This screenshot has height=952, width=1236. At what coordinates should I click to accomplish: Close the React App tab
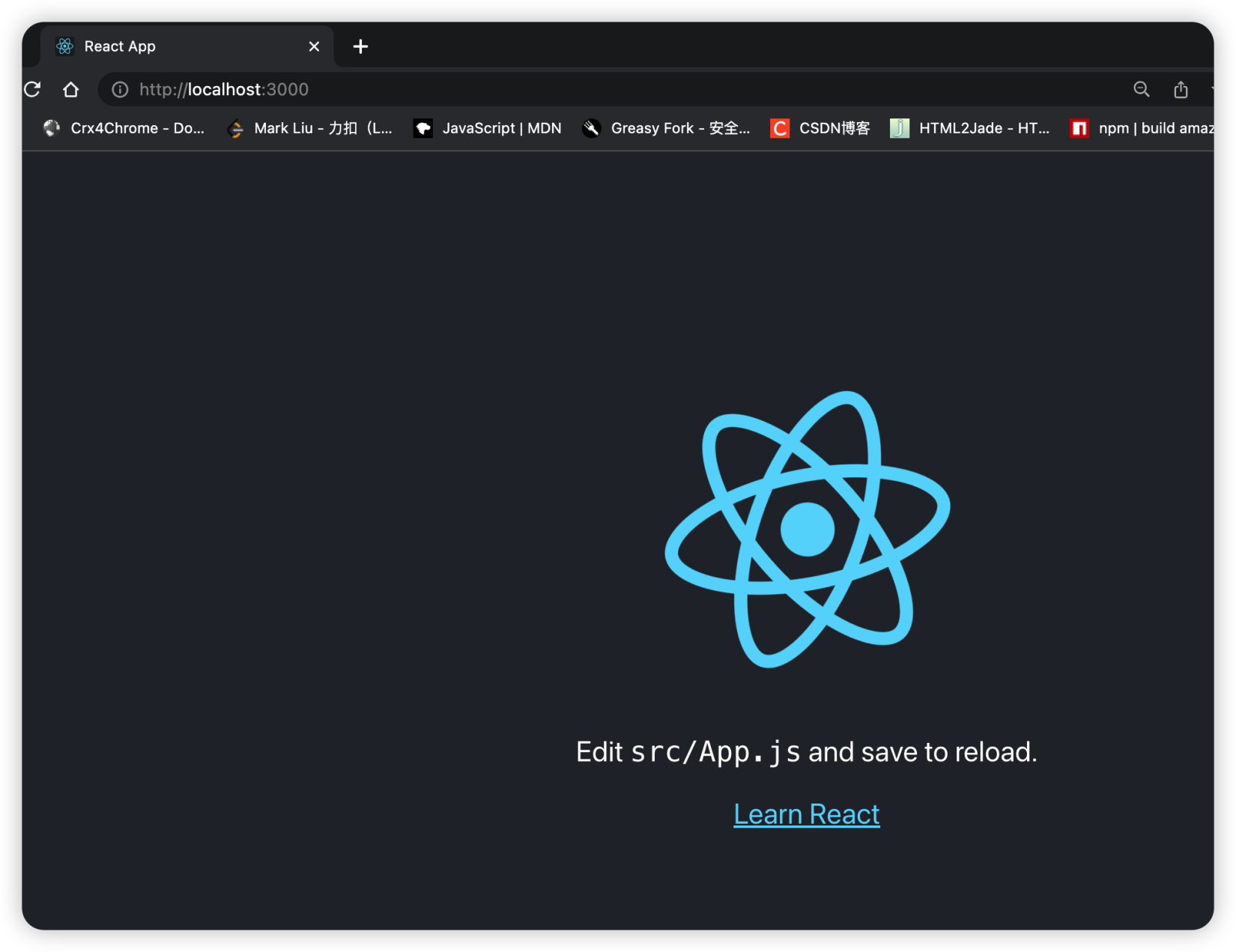click(314, 46)
